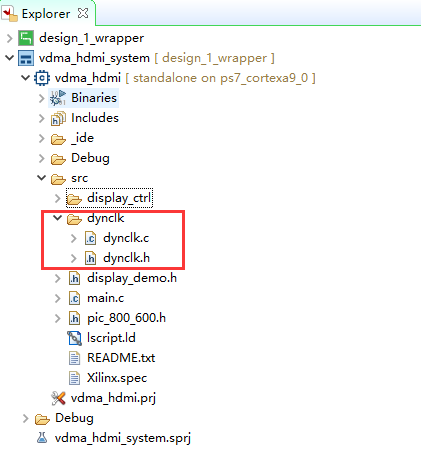
Task: Select the display_ctrl folder label
Action: 119,198
